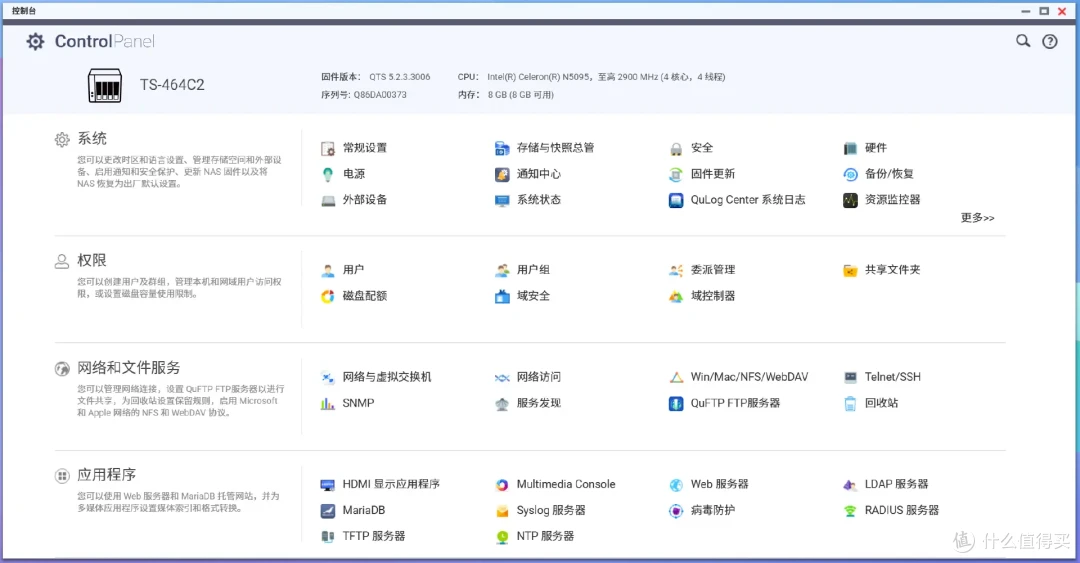
Task: Open the 系统状态 system status icon
Action: pos(502,201)
